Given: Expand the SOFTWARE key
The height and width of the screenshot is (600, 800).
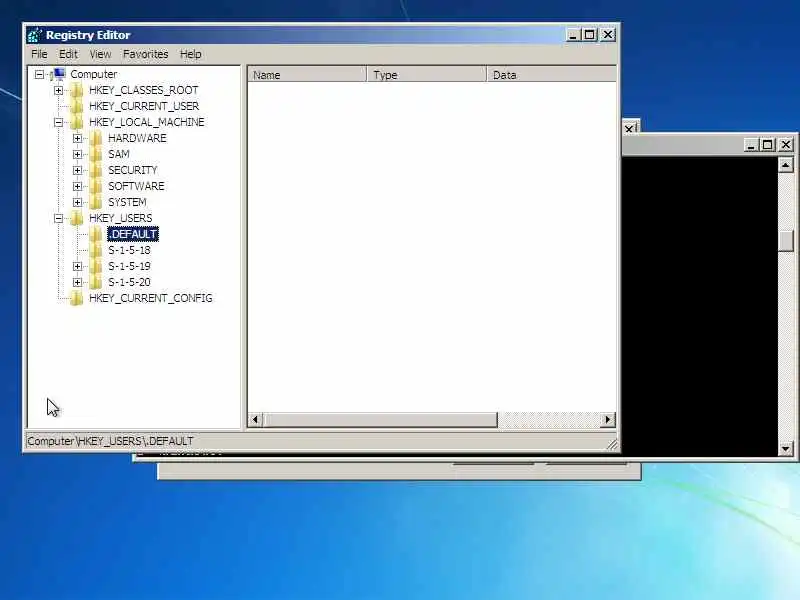Looking at the screenshot, I should pos(77,186).
